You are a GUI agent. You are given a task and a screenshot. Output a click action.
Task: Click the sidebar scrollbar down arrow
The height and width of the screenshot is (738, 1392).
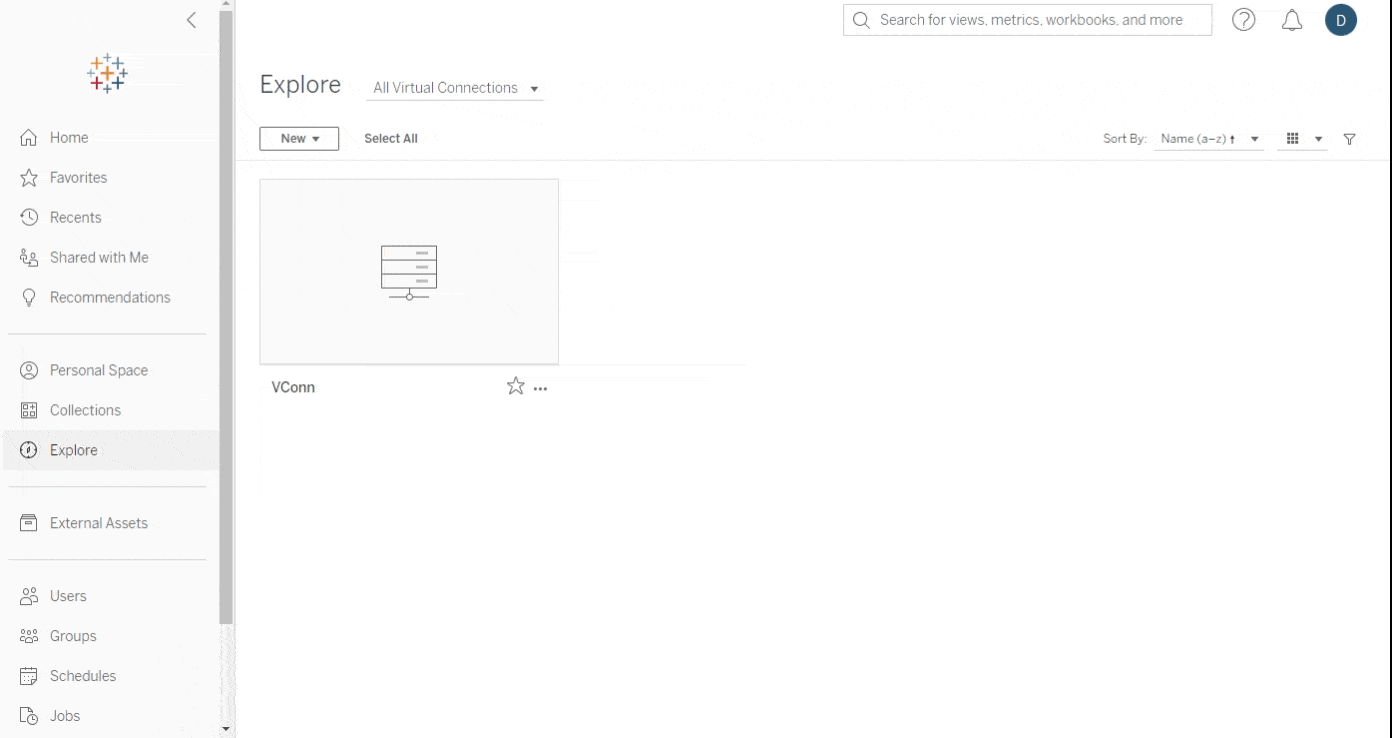226,730
